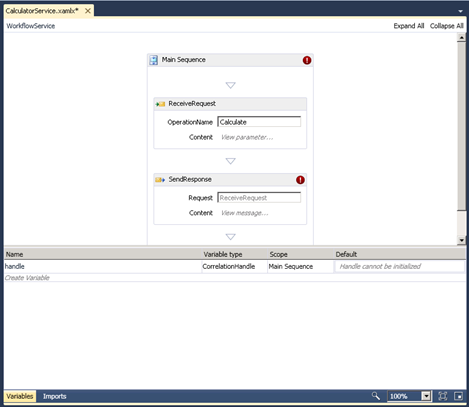Click the fit to screen icon

tap(443, 396)
